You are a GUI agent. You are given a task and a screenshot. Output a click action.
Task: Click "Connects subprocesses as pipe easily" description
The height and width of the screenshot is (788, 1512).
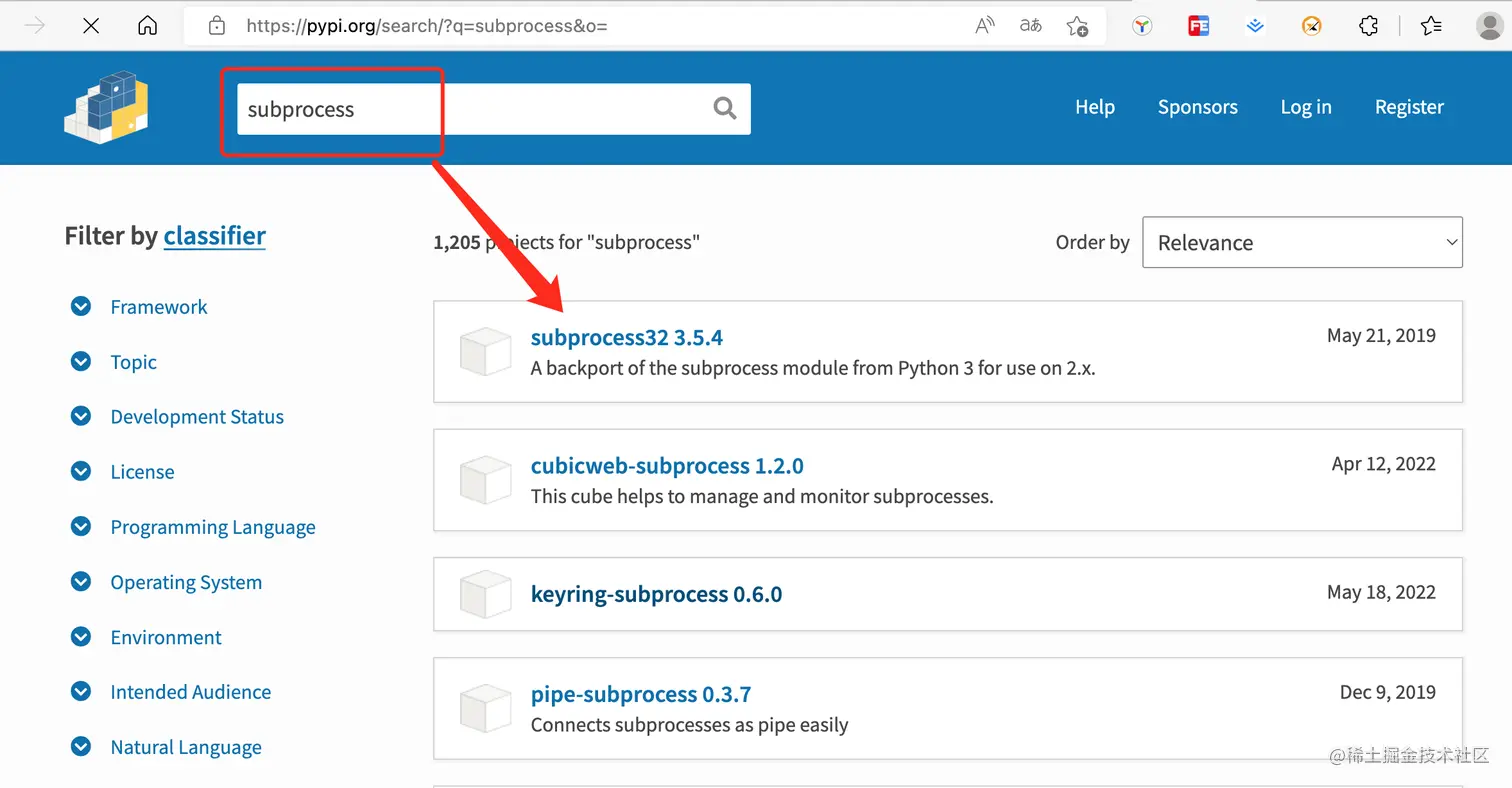(x=689, y=725)
